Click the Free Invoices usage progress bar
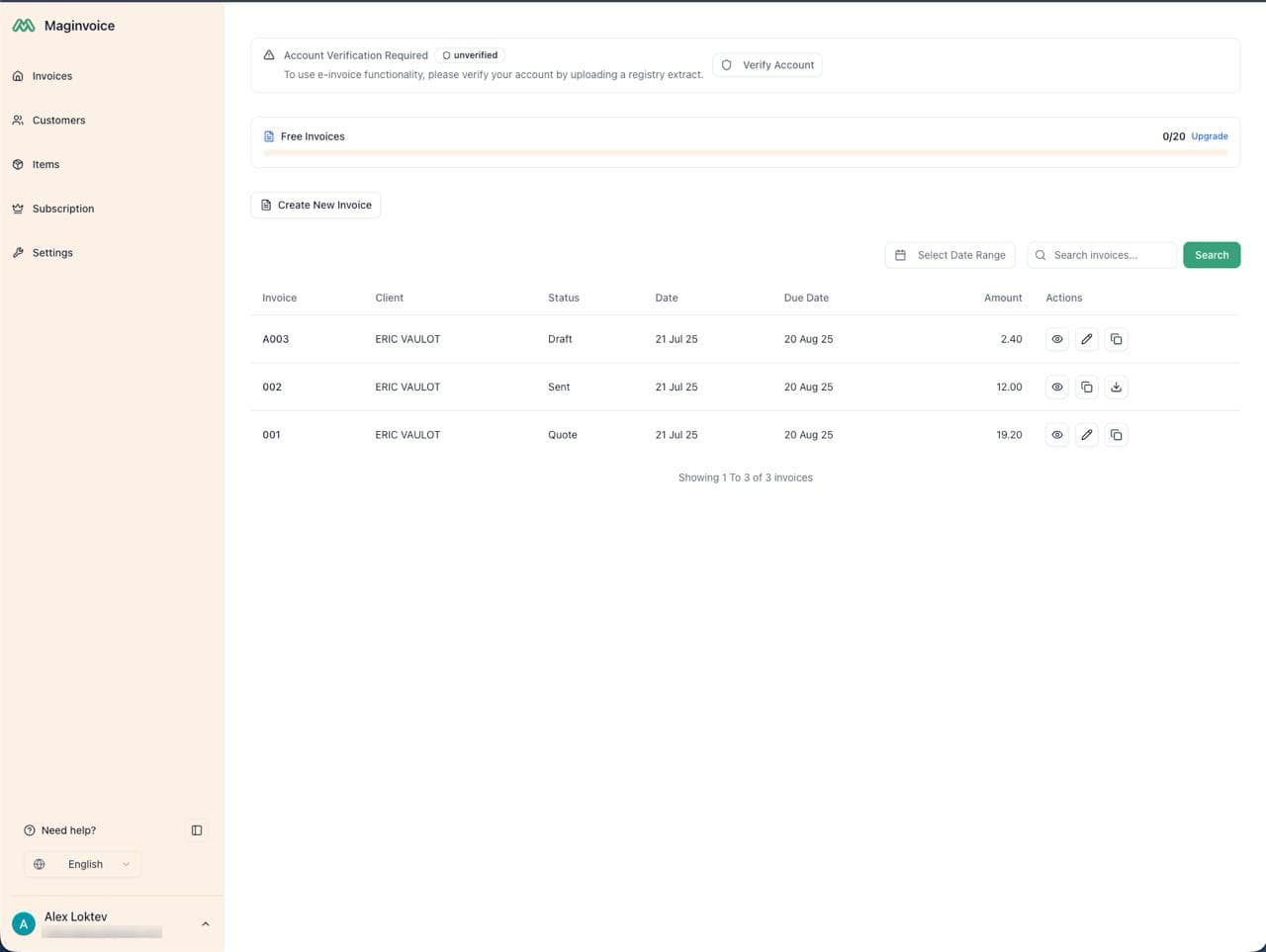The image size is (1266, 952). tap(746, 153)
